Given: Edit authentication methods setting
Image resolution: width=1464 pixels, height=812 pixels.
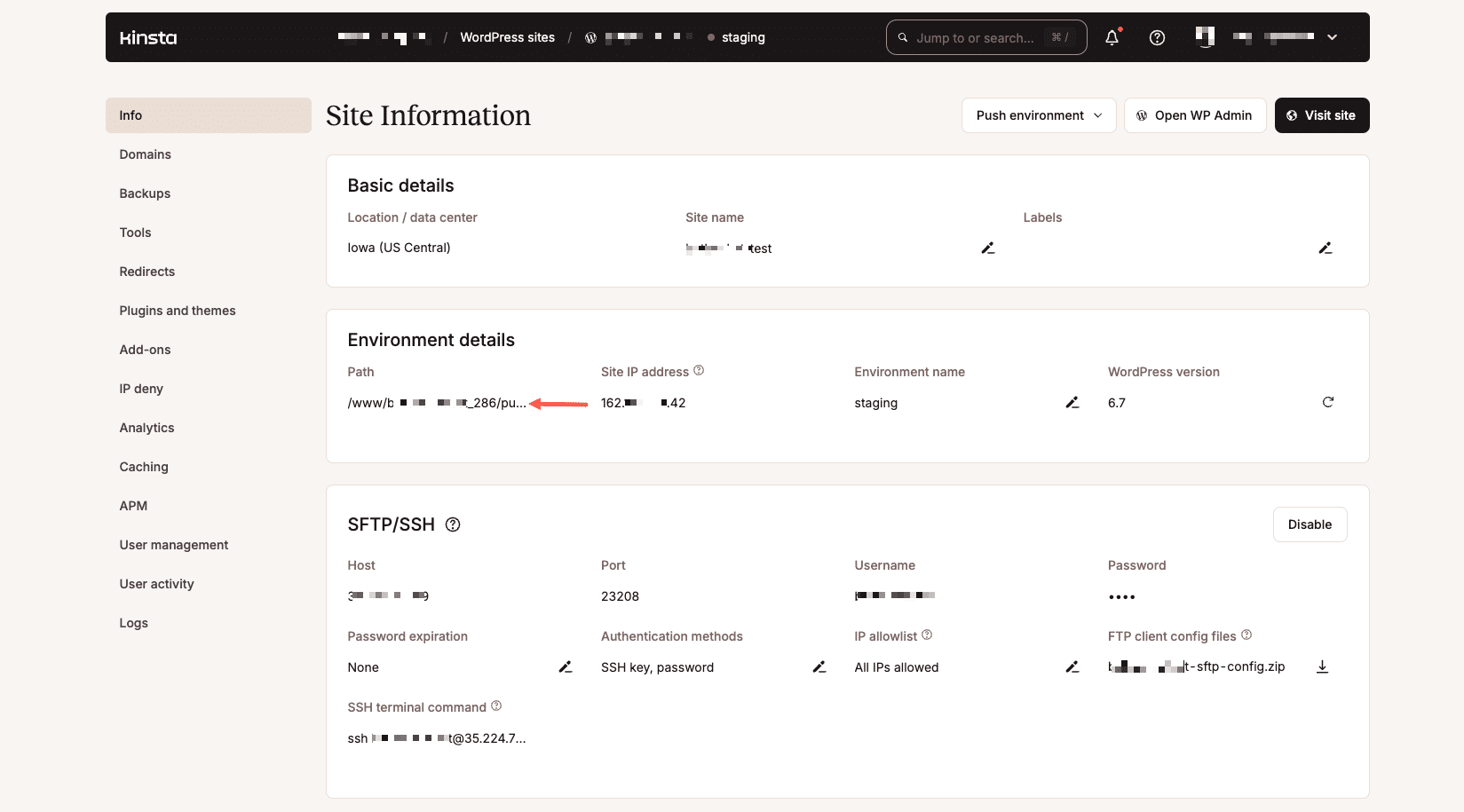Looking at the screenshot, I should [819, 667].
